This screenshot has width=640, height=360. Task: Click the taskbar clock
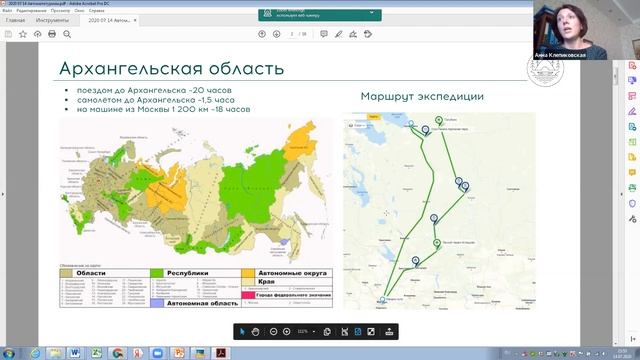point(622,353)
